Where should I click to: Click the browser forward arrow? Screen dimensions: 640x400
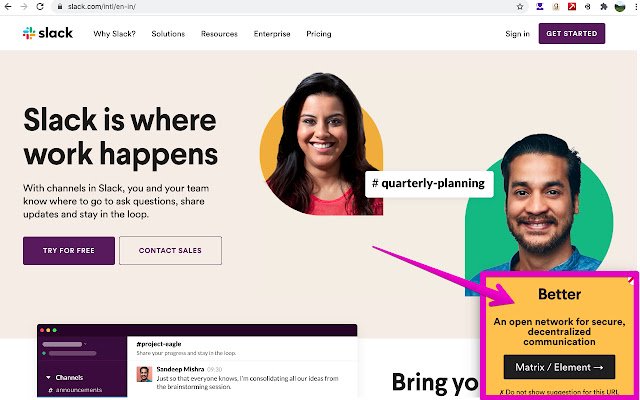point(24,7)
